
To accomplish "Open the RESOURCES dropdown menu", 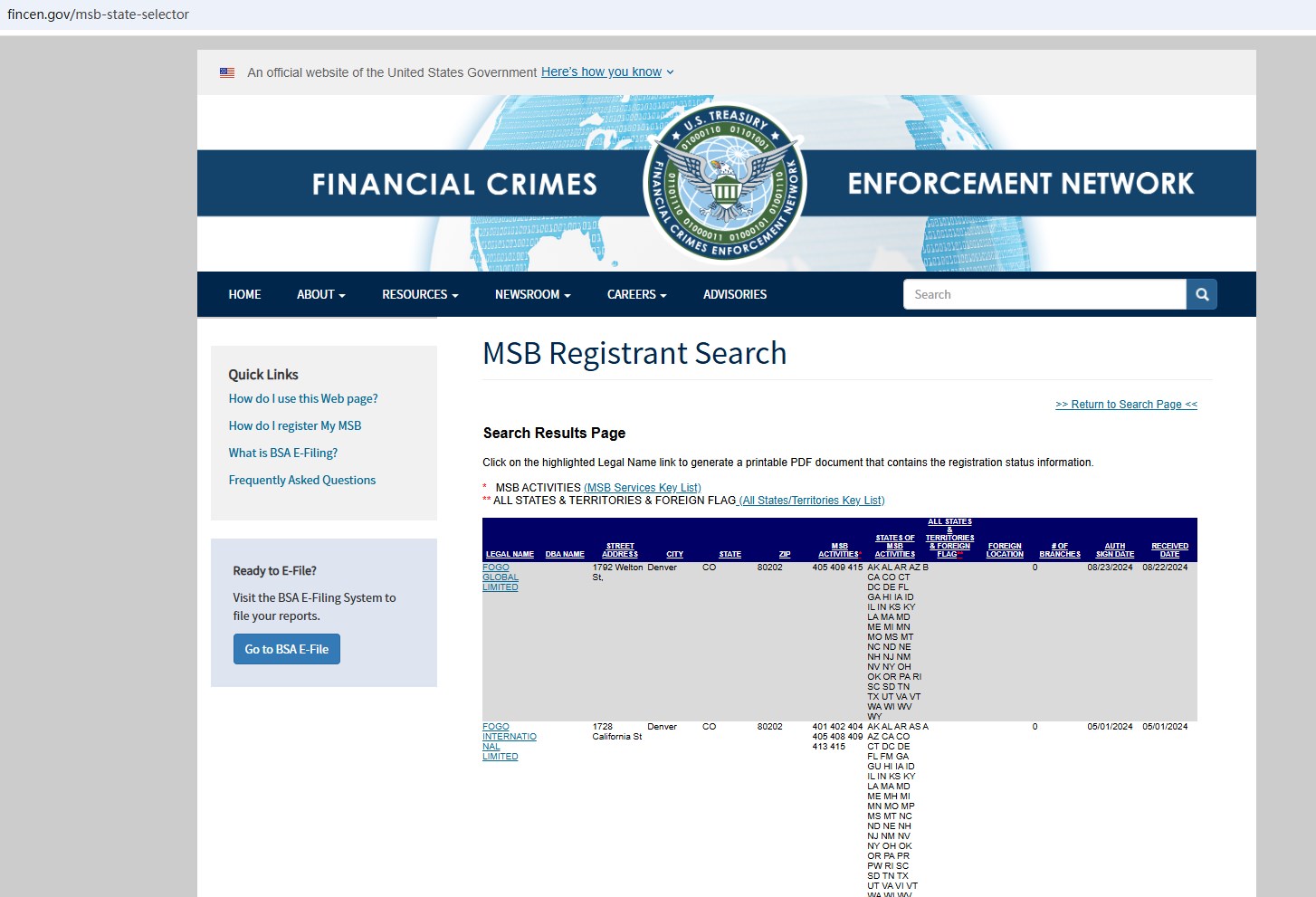I will pyautogui.click(x=420, y=294).
